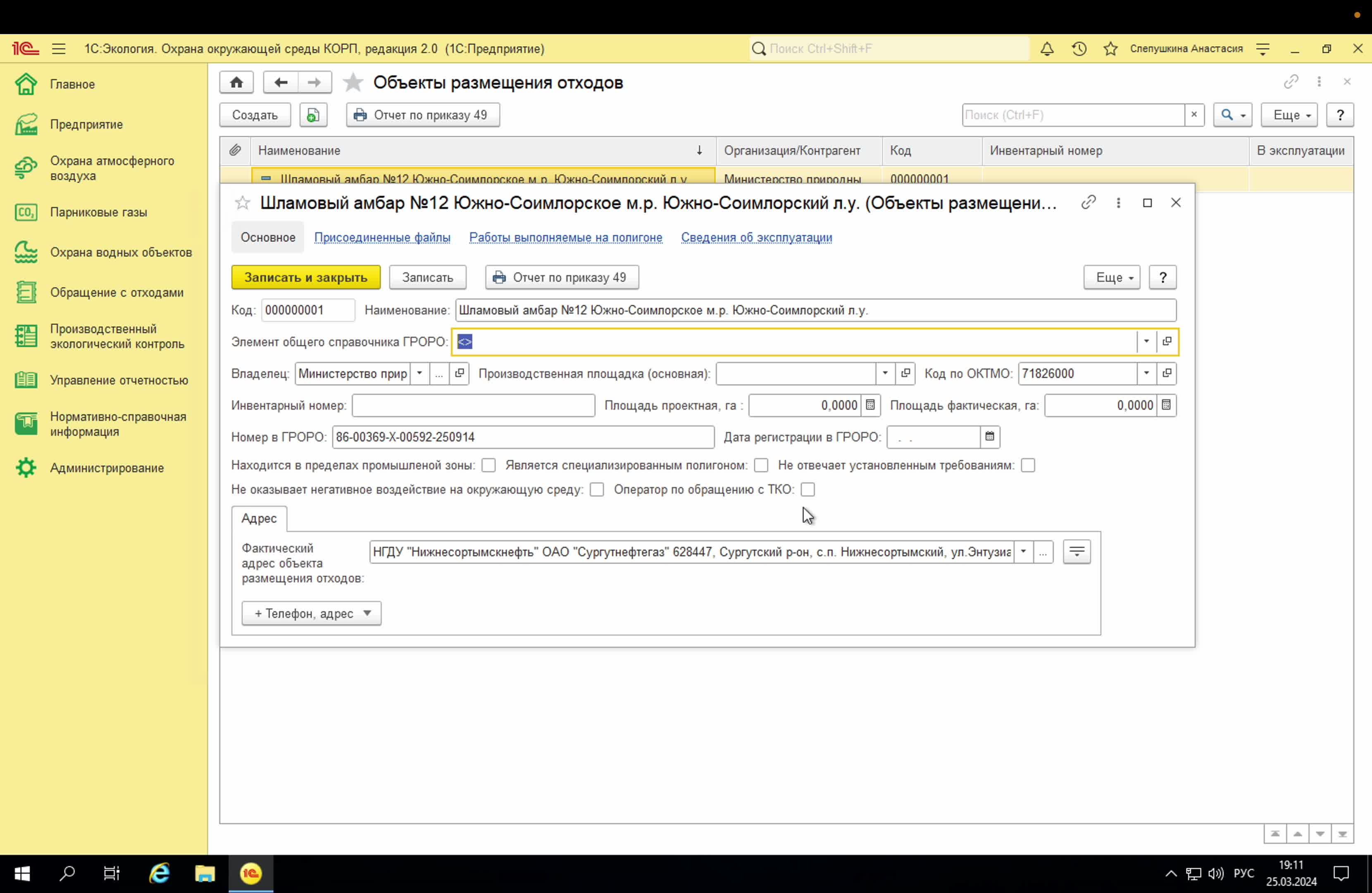Click 'Записать' button
Viewport: 1372px width, 893px height.
coord(427,277)
